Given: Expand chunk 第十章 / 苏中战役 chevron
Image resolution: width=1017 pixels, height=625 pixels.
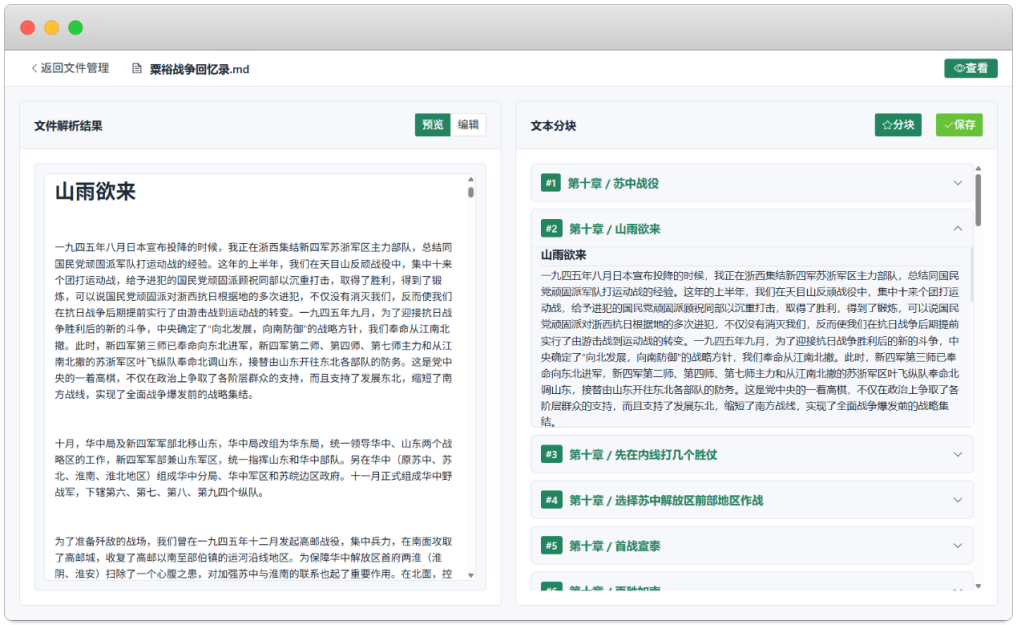Looking at the screenshot, I should tap(957, 183).
